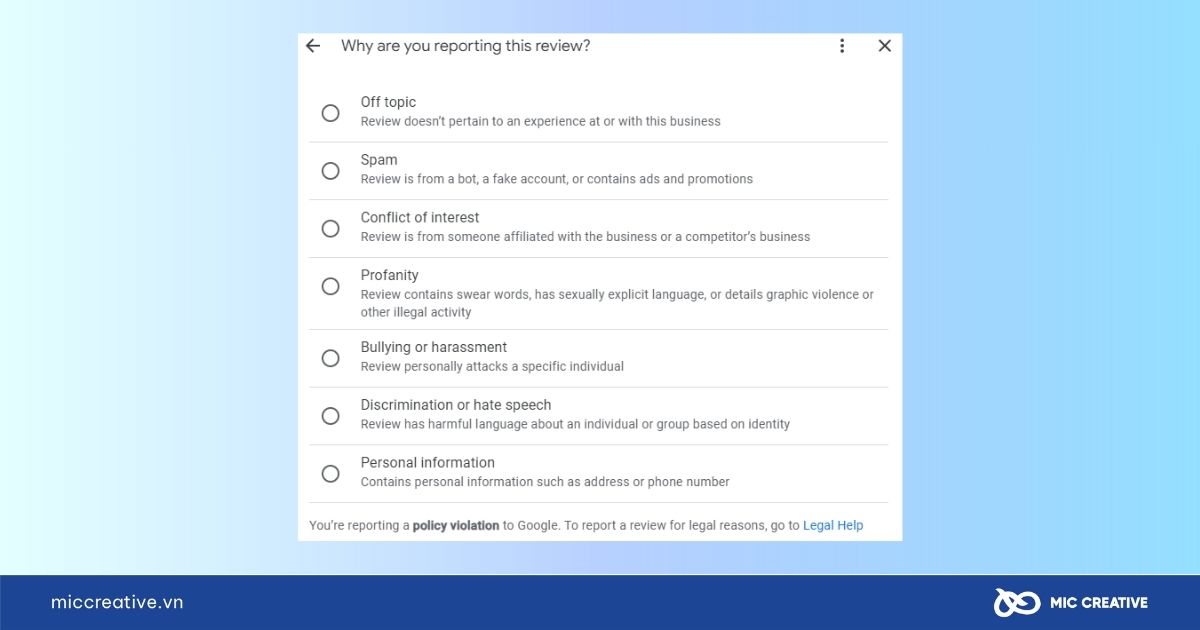Click the 'Off topic' option title text

(388, 102)
